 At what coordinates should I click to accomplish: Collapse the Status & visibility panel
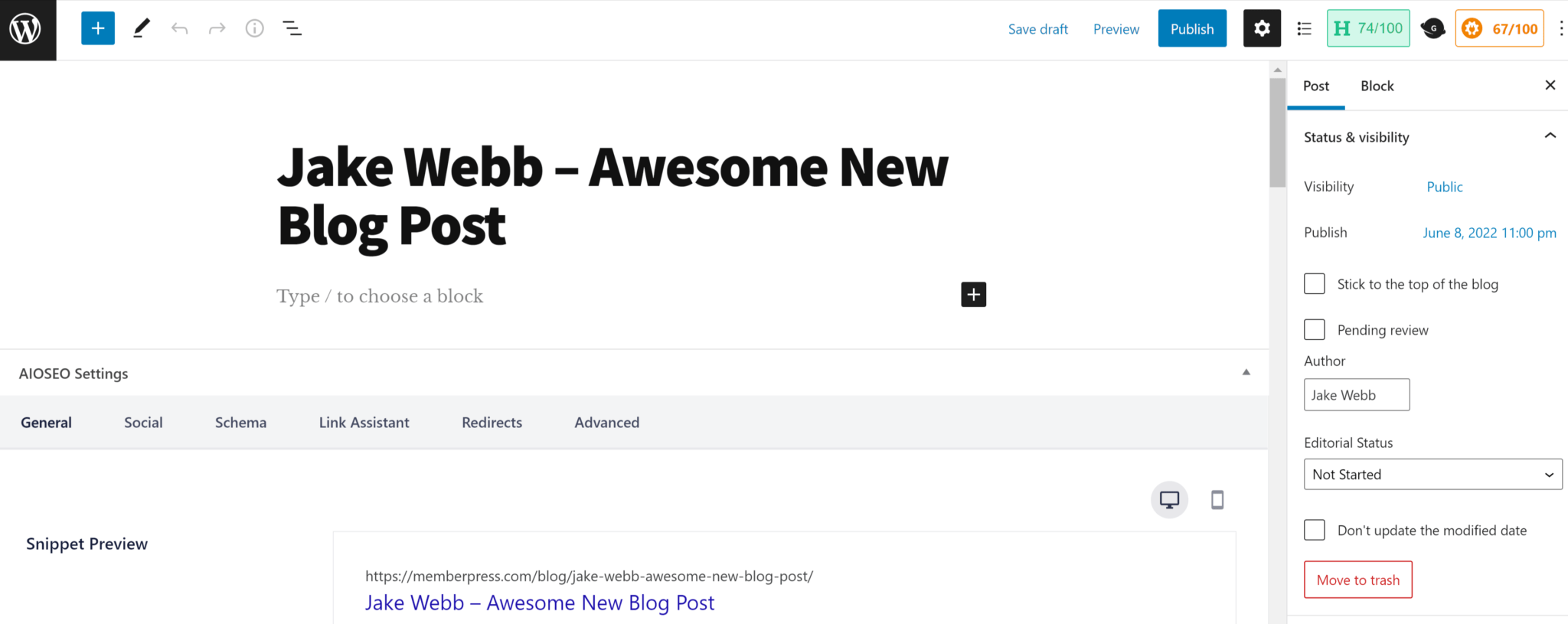(x=1550, y=136)
